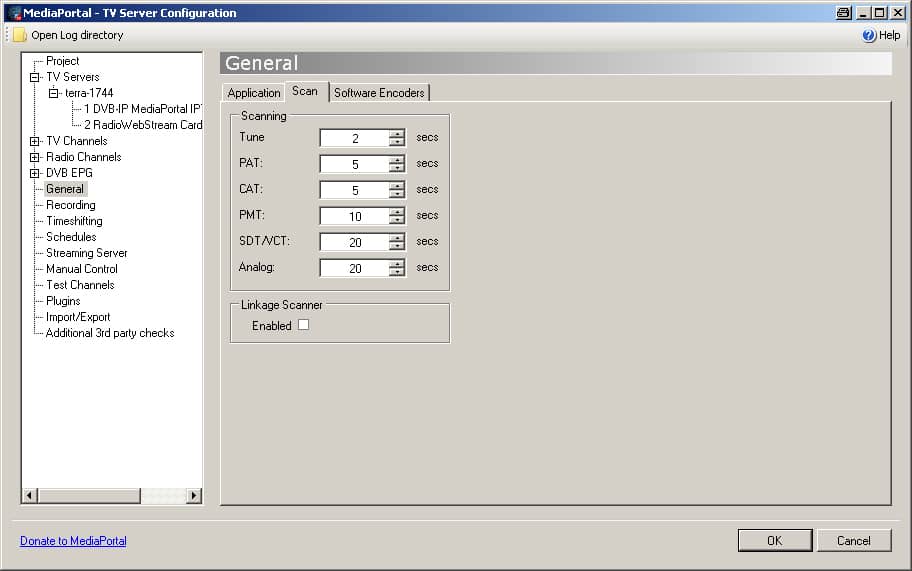
Task: Decrease the PMT timeout with down arrow
Action: [x=397, y=220]
